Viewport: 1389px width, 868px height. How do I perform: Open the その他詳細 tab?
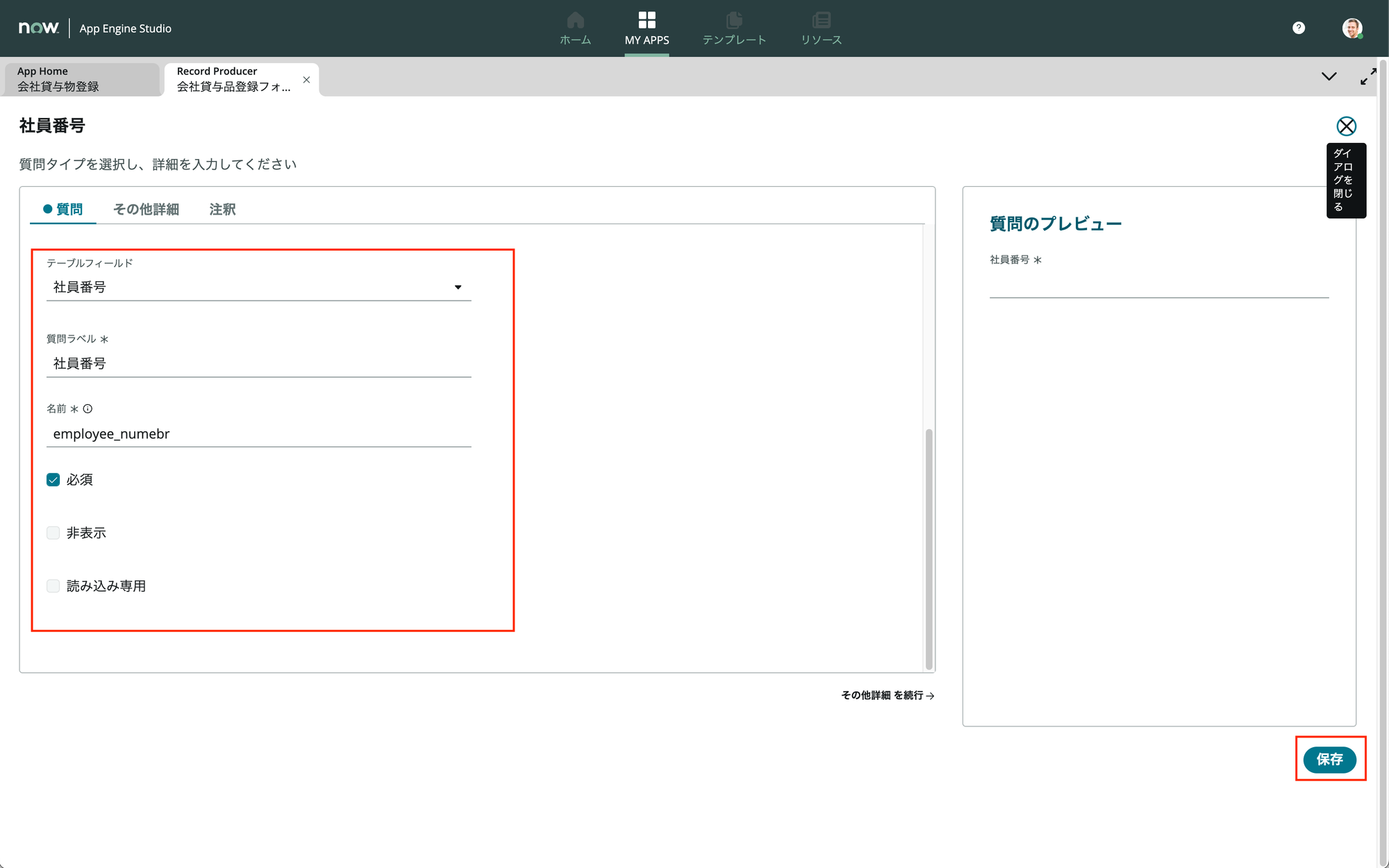146,209
